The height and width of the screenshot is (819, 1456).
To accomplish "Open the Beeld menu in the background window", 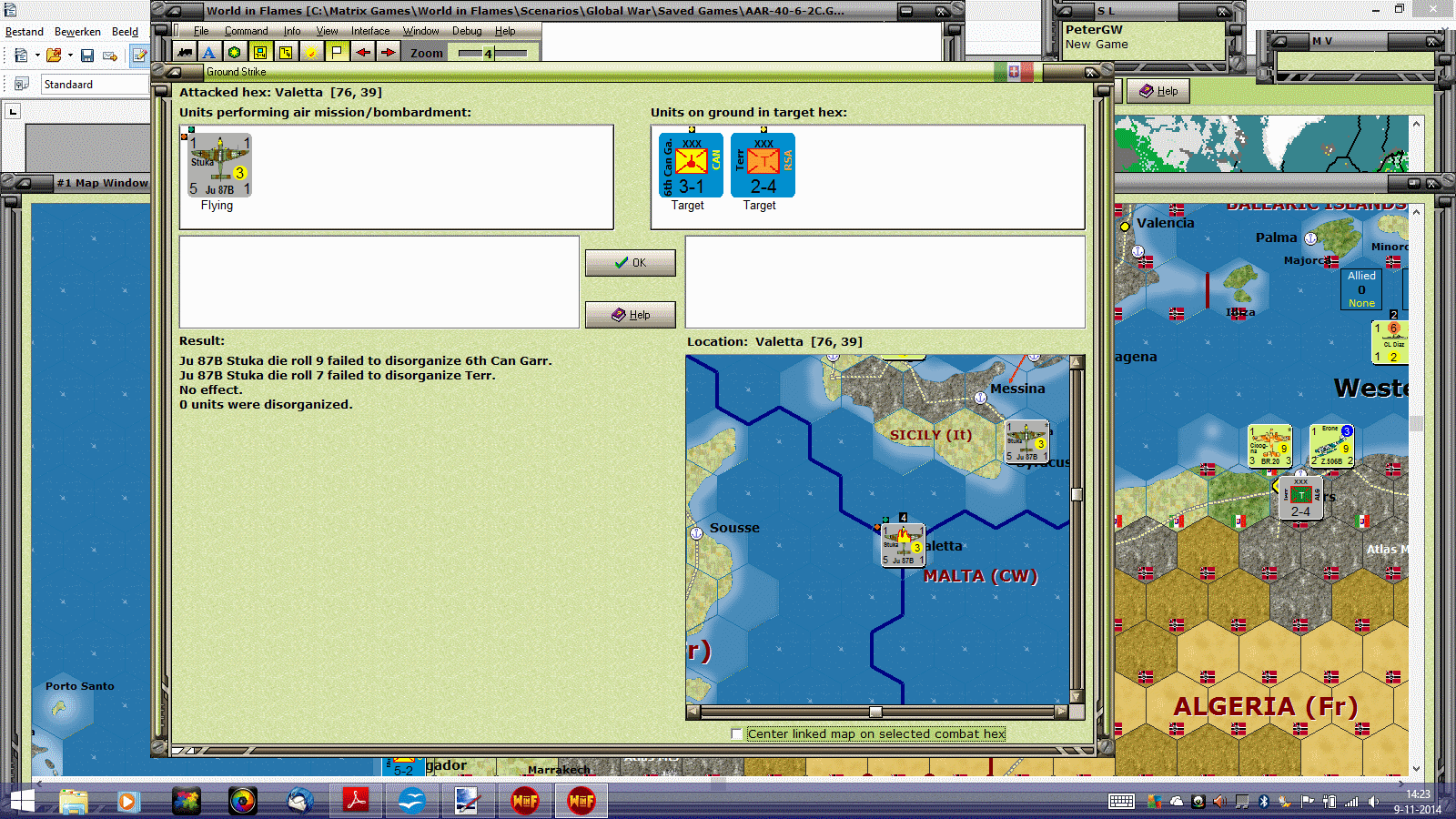I will coord(126,32).
